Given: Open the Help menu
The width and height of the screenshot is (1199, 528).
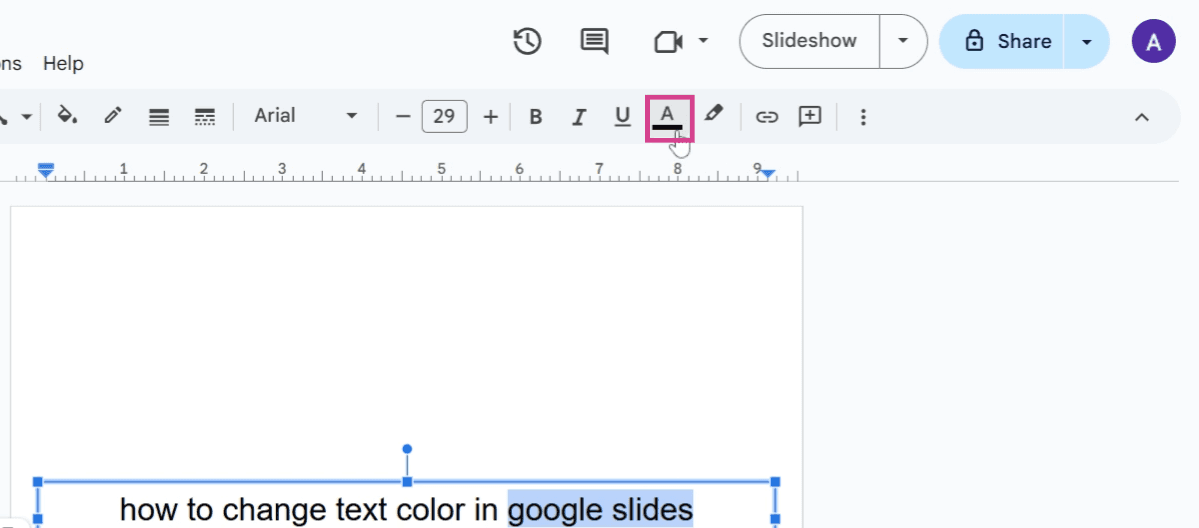Looking at the screenshot, I should [x=63, y=64].
